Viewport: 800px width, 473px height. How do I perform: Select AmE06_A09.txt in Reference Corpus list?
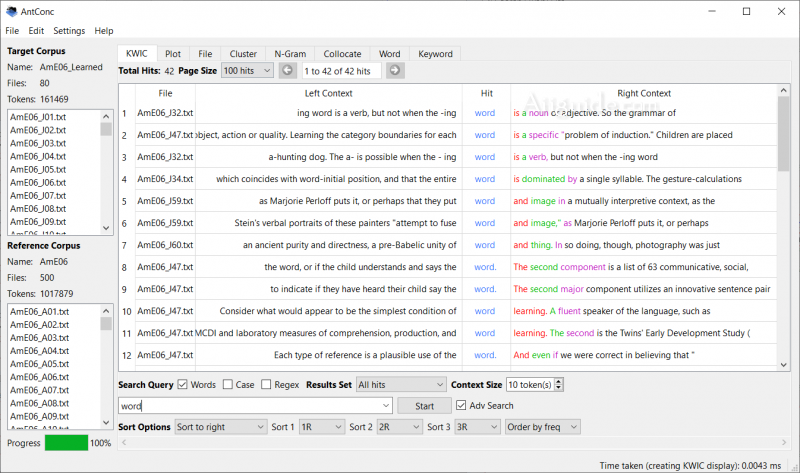40,416
